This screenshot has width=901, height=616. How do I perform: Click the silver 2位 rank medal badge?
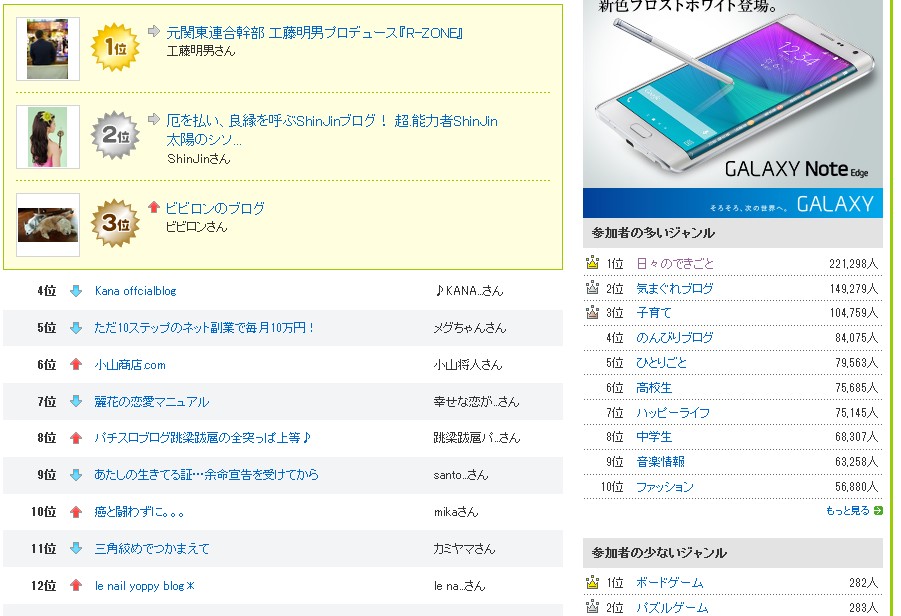pos(115,135)
